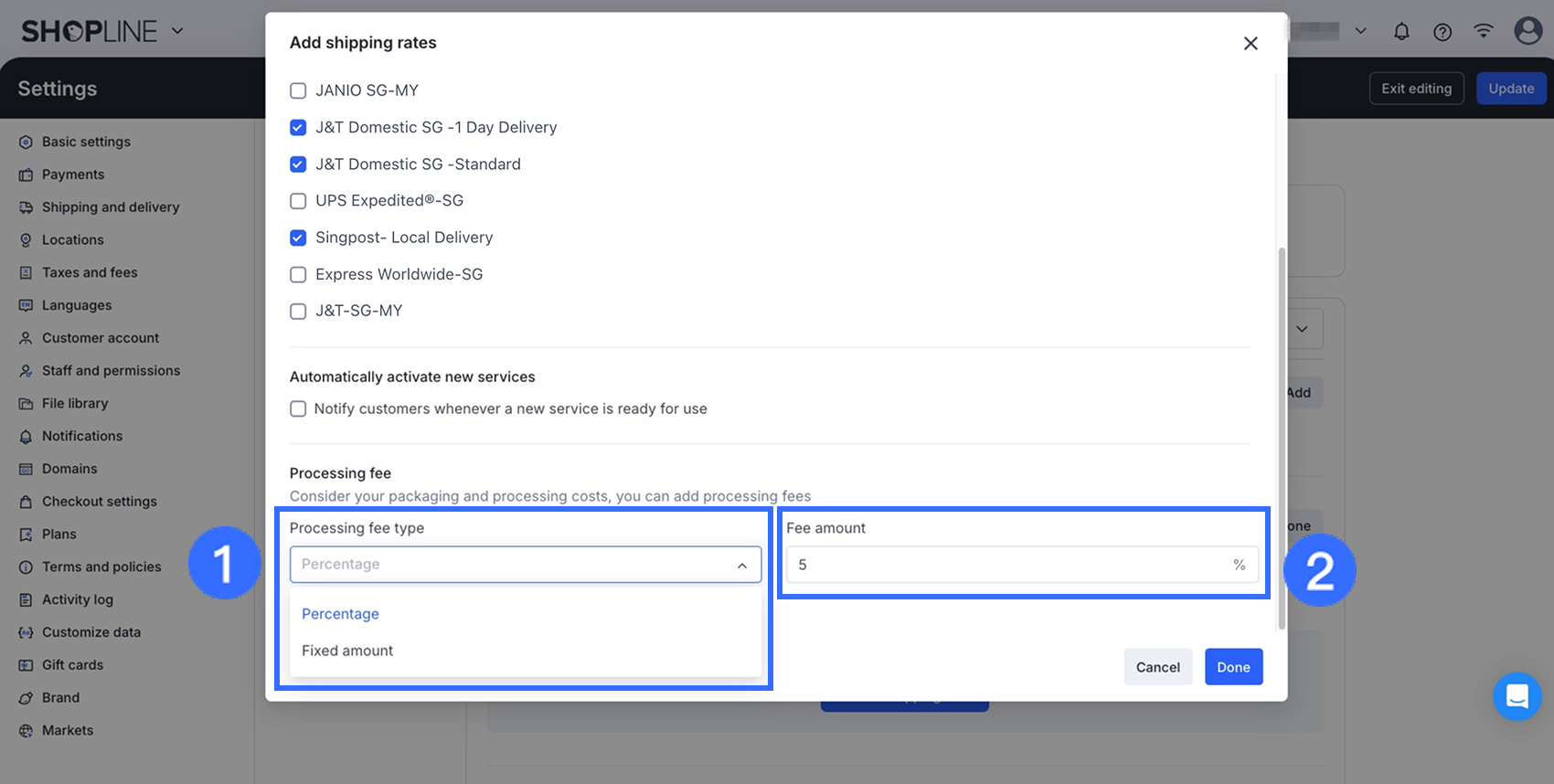The height and width of the screenshot is (784, 1554).
Task: Check the JANIO SG-MY checkbox
Action: pos(298,90)
